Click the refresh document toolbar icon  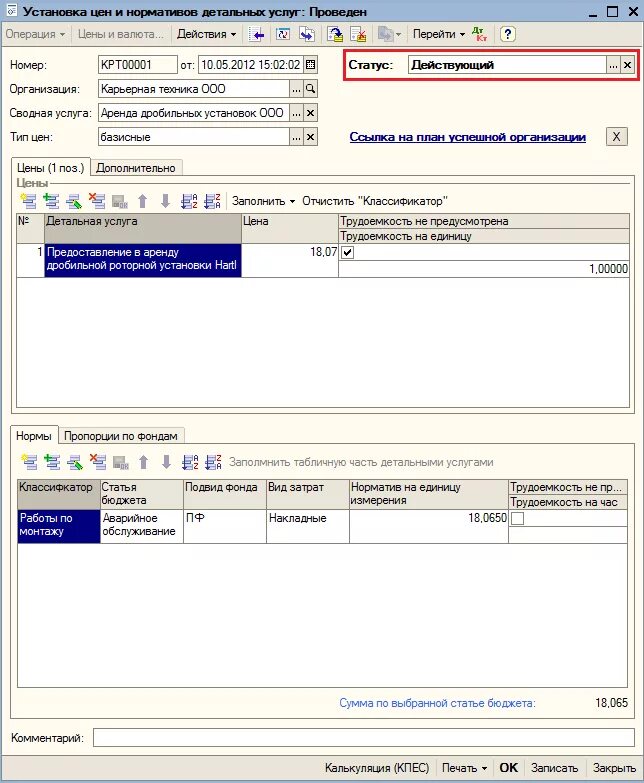click(x=283, y=34)
